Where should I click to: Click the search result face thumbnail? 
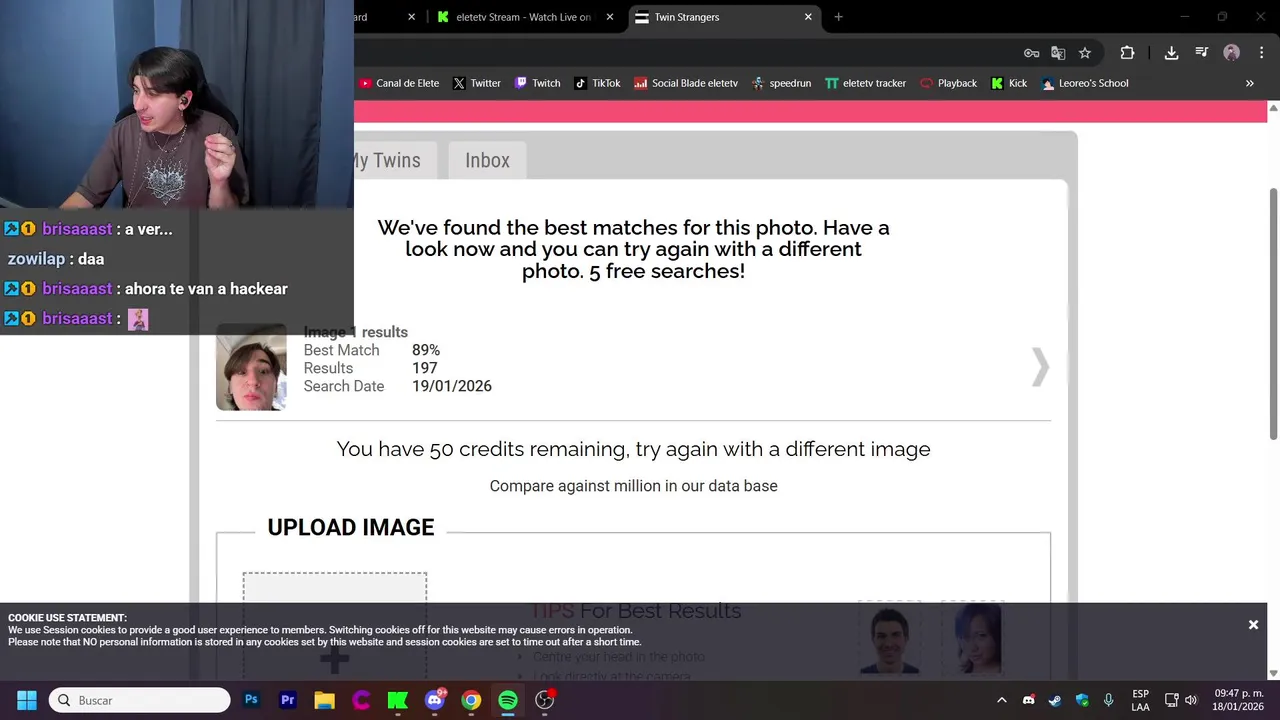(251, 367)
